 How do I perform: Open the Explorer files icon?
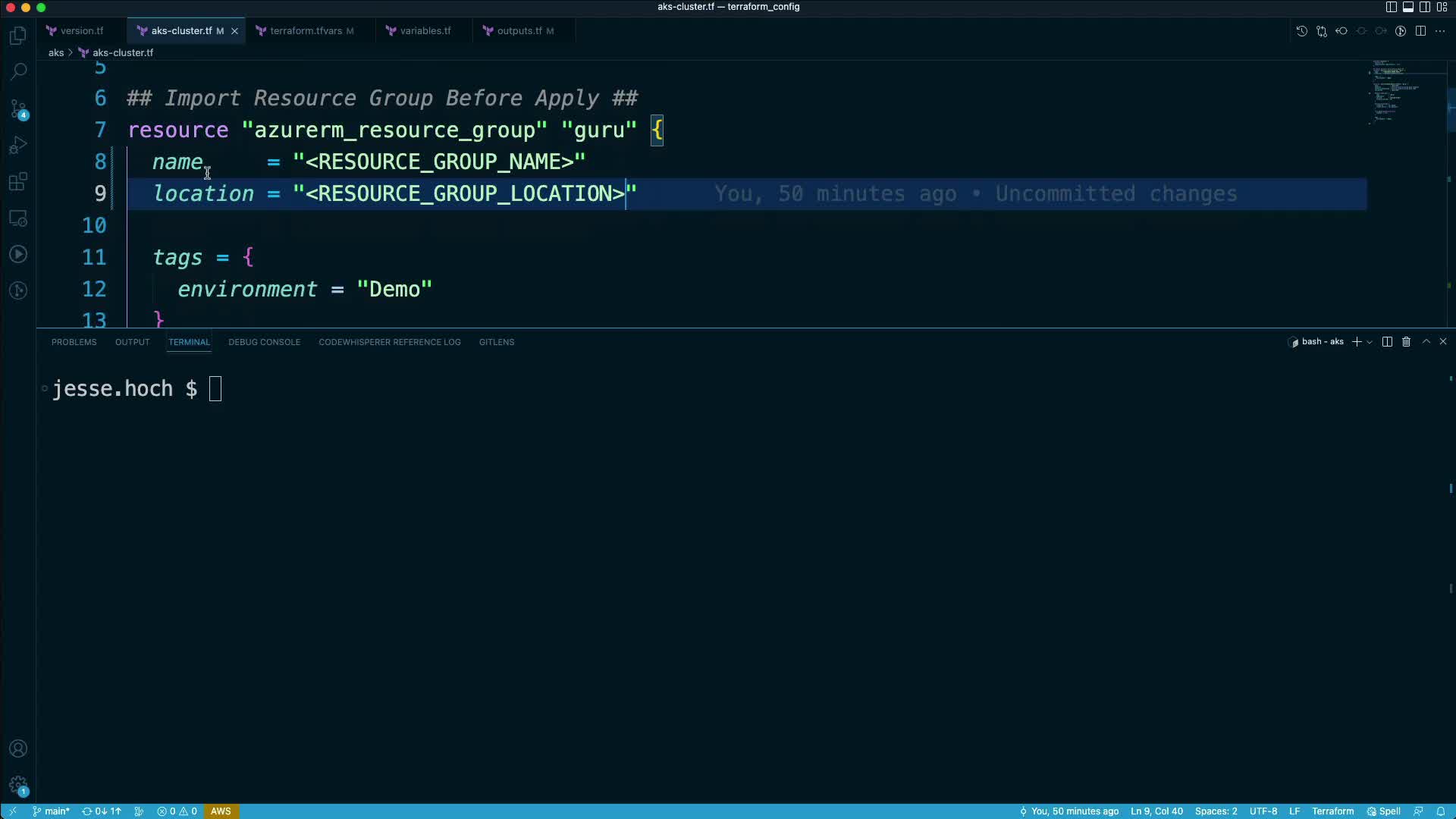pyautogui.click(x=18, y=36)
